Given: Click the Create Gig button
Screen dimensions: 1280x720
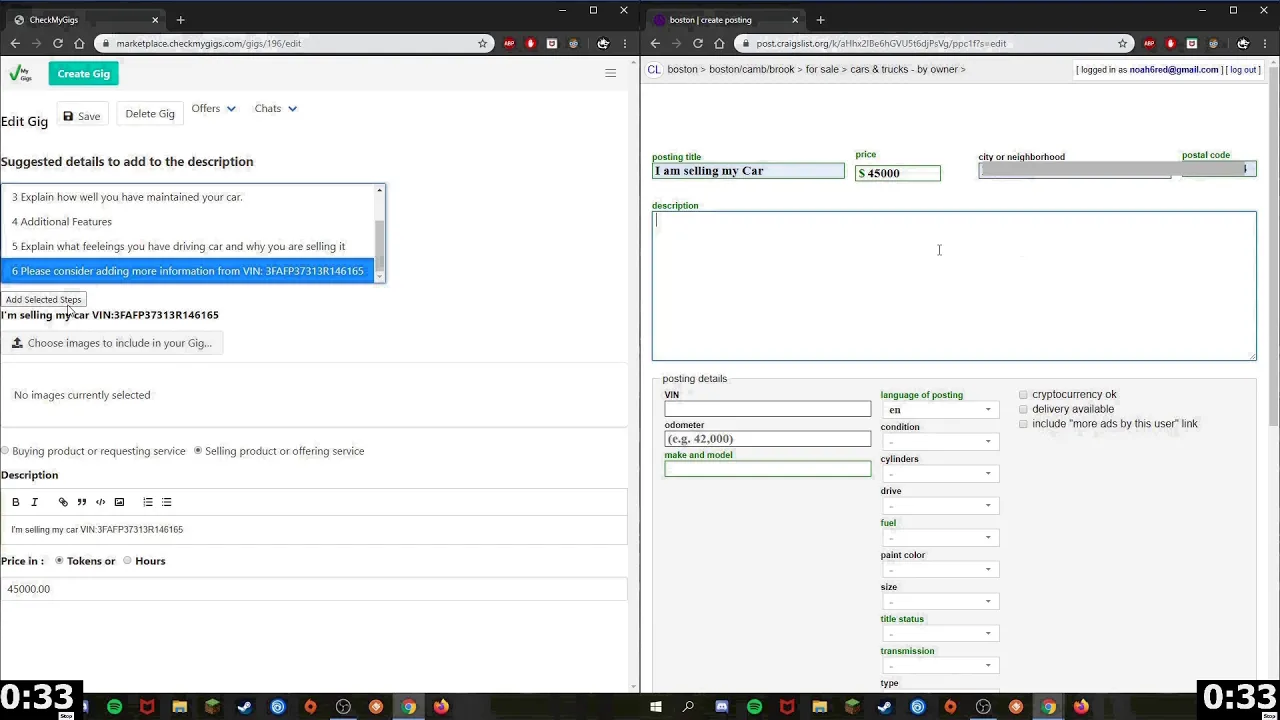Looking at the screenshot, I should (x=84, y=73).
